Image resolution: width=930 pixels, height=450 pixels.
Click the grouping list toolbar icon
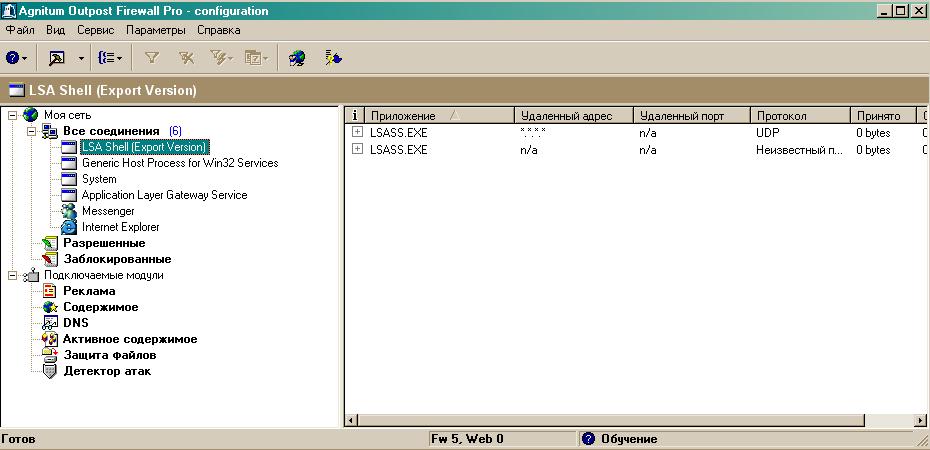tap(110, 58)
